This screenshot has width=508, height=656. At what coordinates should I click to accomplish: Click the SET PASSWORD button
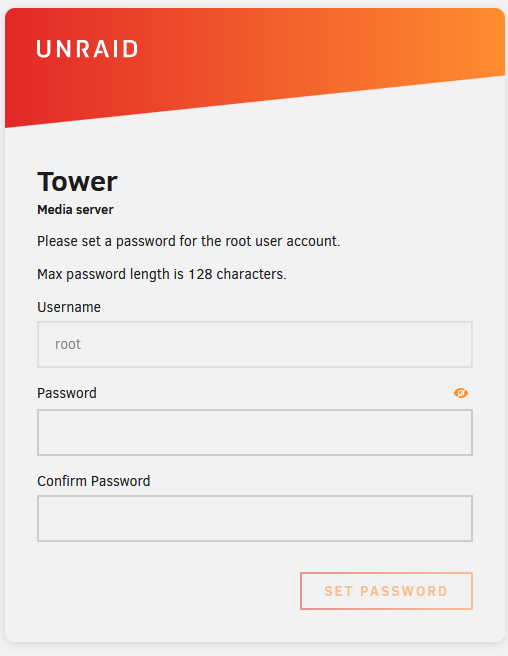(x=386, y=591)
